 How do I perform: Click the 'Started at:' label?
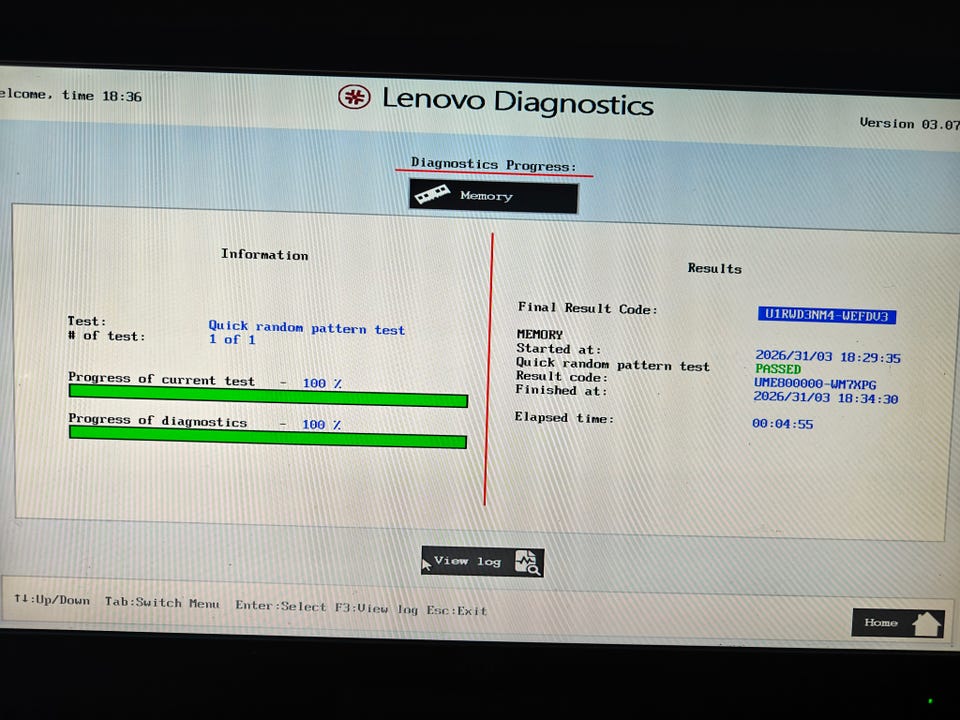[x=558, y=348]
